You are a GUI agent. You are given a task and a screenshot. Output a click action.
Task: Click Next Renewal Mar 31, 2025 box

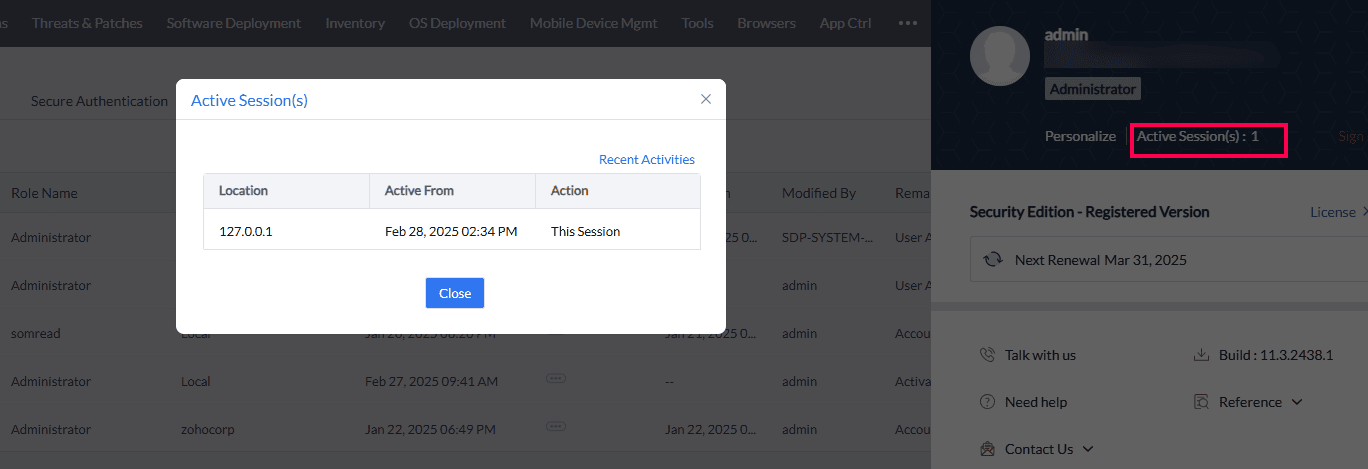point(1169,259)
